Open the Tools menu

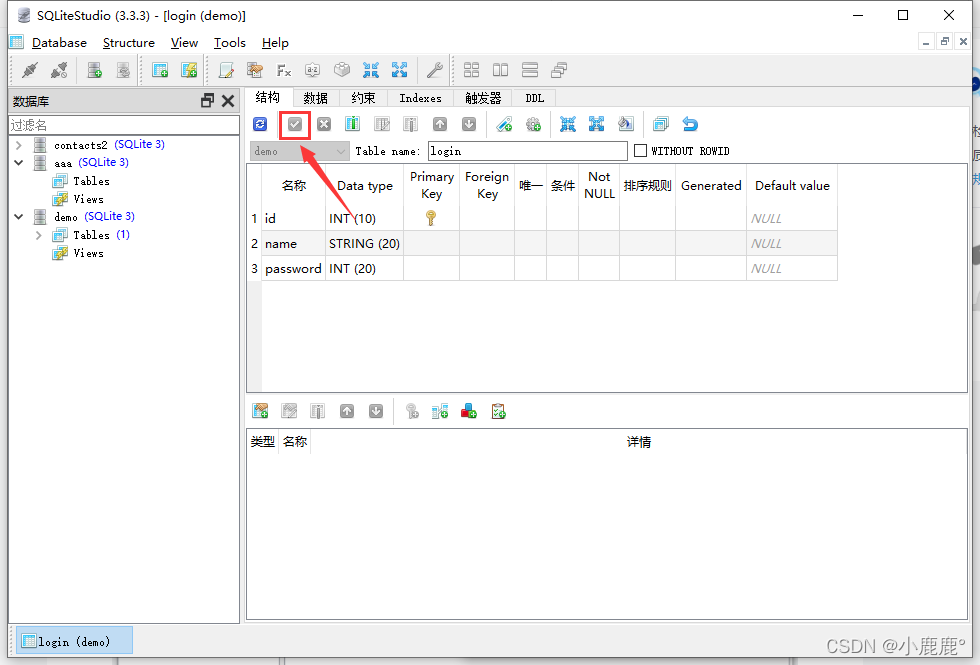229,42
